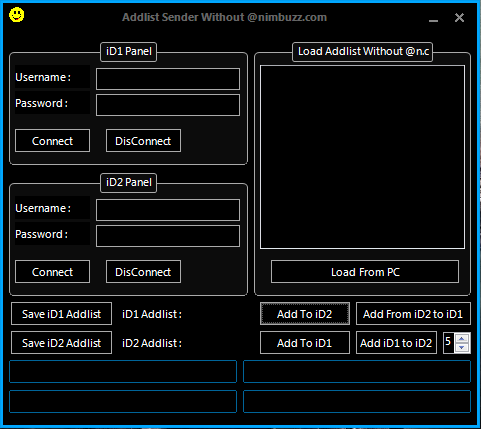Focus the iD2 Panel Password field

point(168,236)
